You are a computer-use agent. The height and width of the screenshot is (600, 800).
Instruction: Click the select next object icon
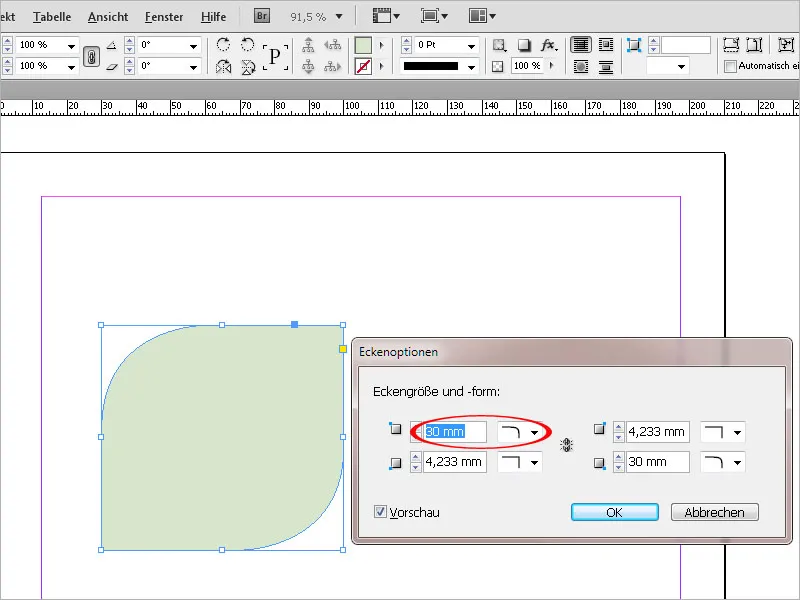[333, 66]
